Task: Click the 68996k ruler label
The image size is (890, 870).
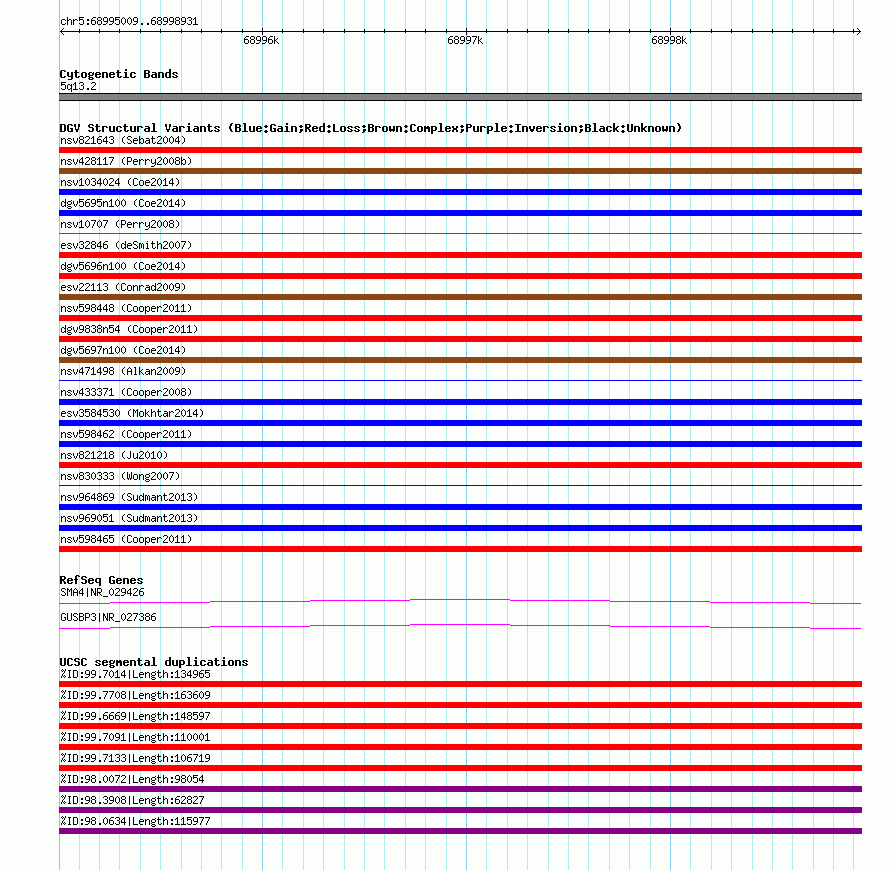Action: tap(261, 40)
